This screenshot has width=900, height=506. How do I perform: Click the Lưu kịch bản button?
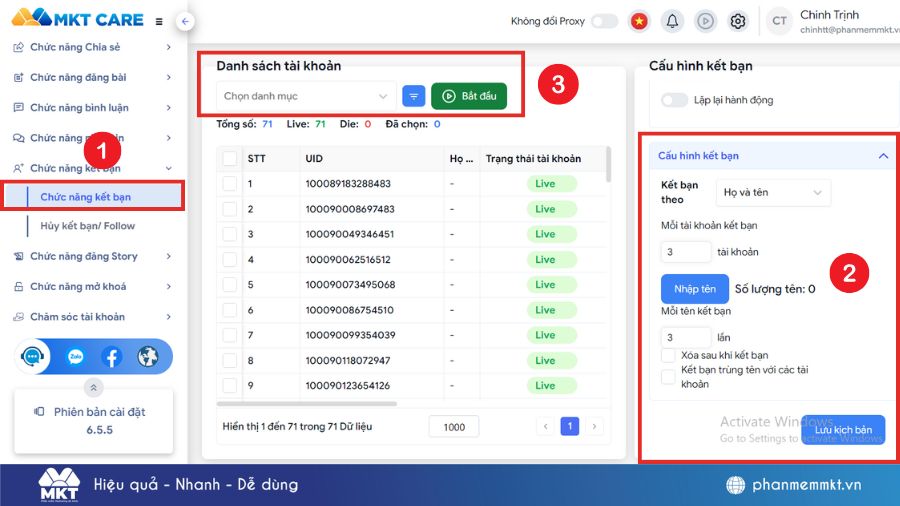point(843,430)
